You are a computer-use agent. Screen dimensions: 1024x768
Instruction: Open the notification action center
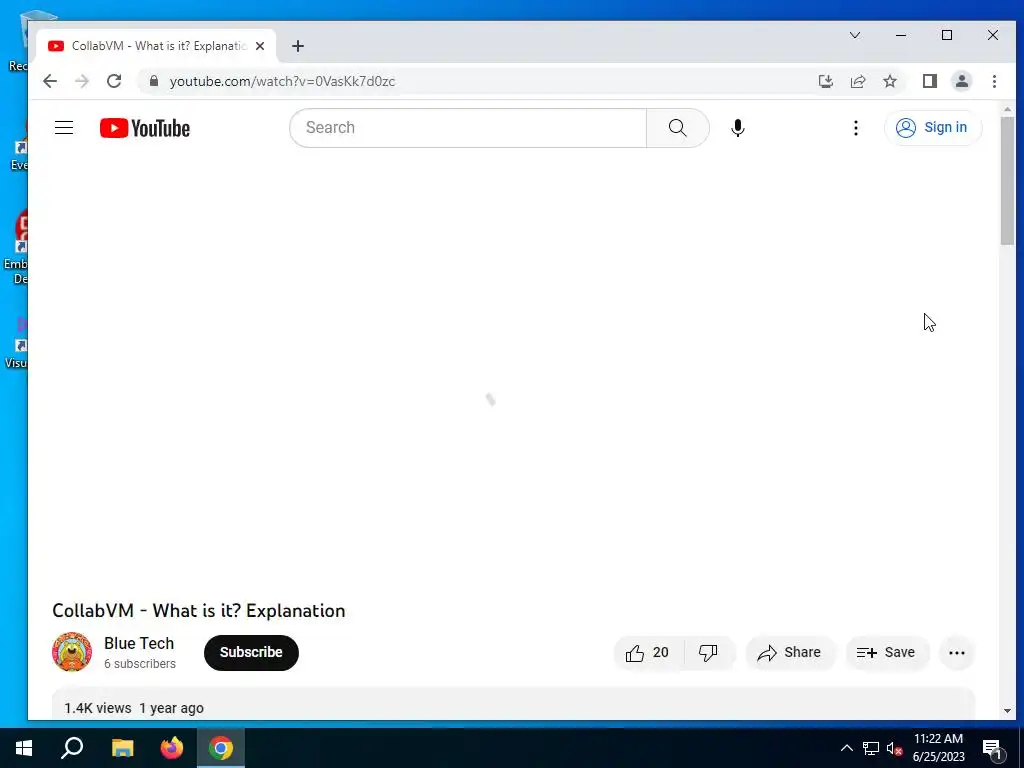coord(992,748)
